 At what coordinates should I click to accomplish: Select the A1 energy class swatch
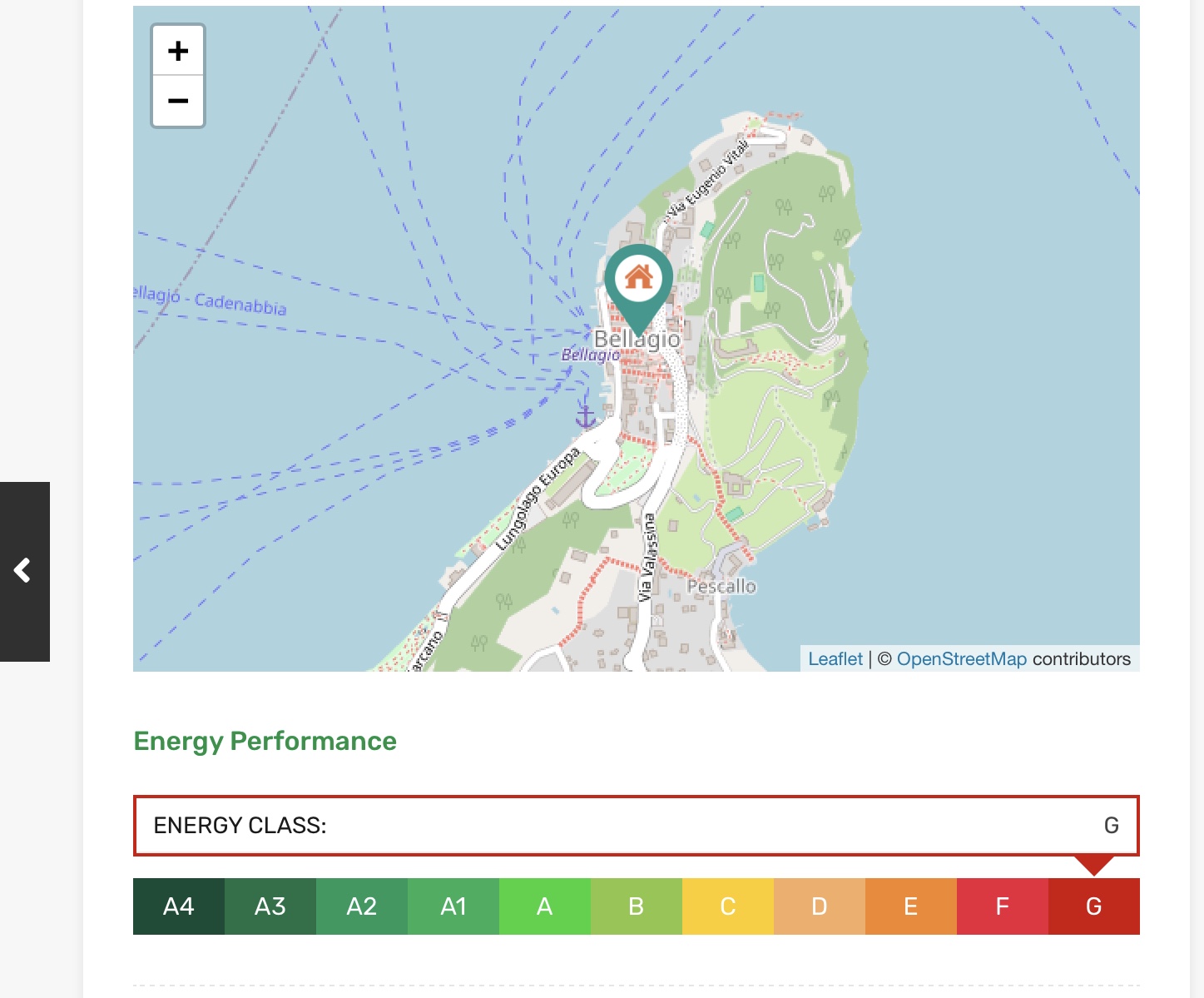pos(453,906)
